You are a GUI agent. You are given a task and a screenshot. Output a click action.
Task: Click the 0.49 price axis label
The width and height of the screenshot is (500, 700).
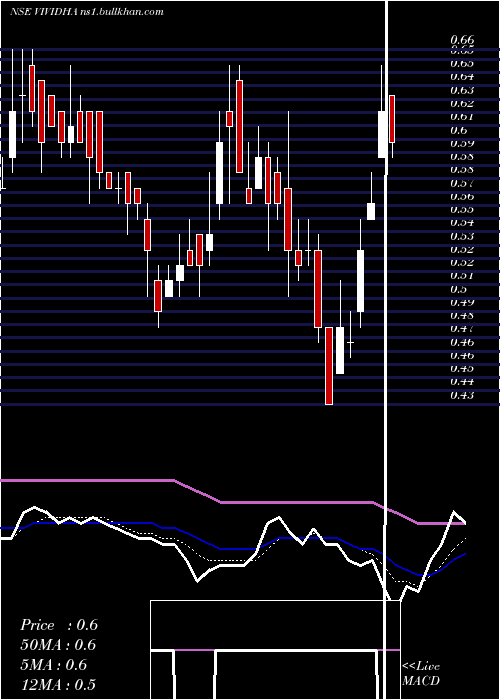click(x=462, y=302)
